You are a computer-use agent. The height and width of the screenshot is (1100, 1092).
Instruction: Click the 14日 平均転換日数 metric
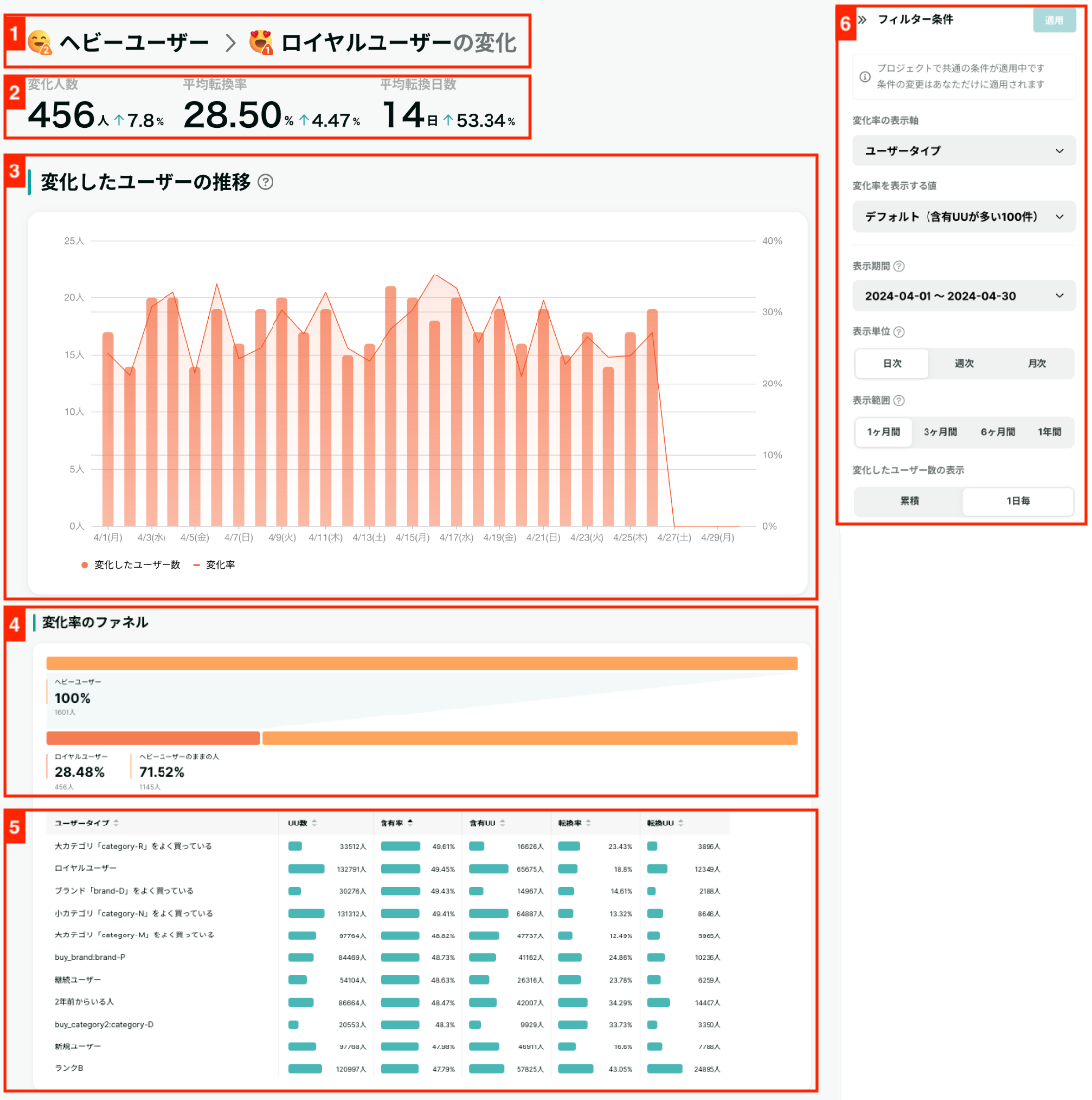410,116
